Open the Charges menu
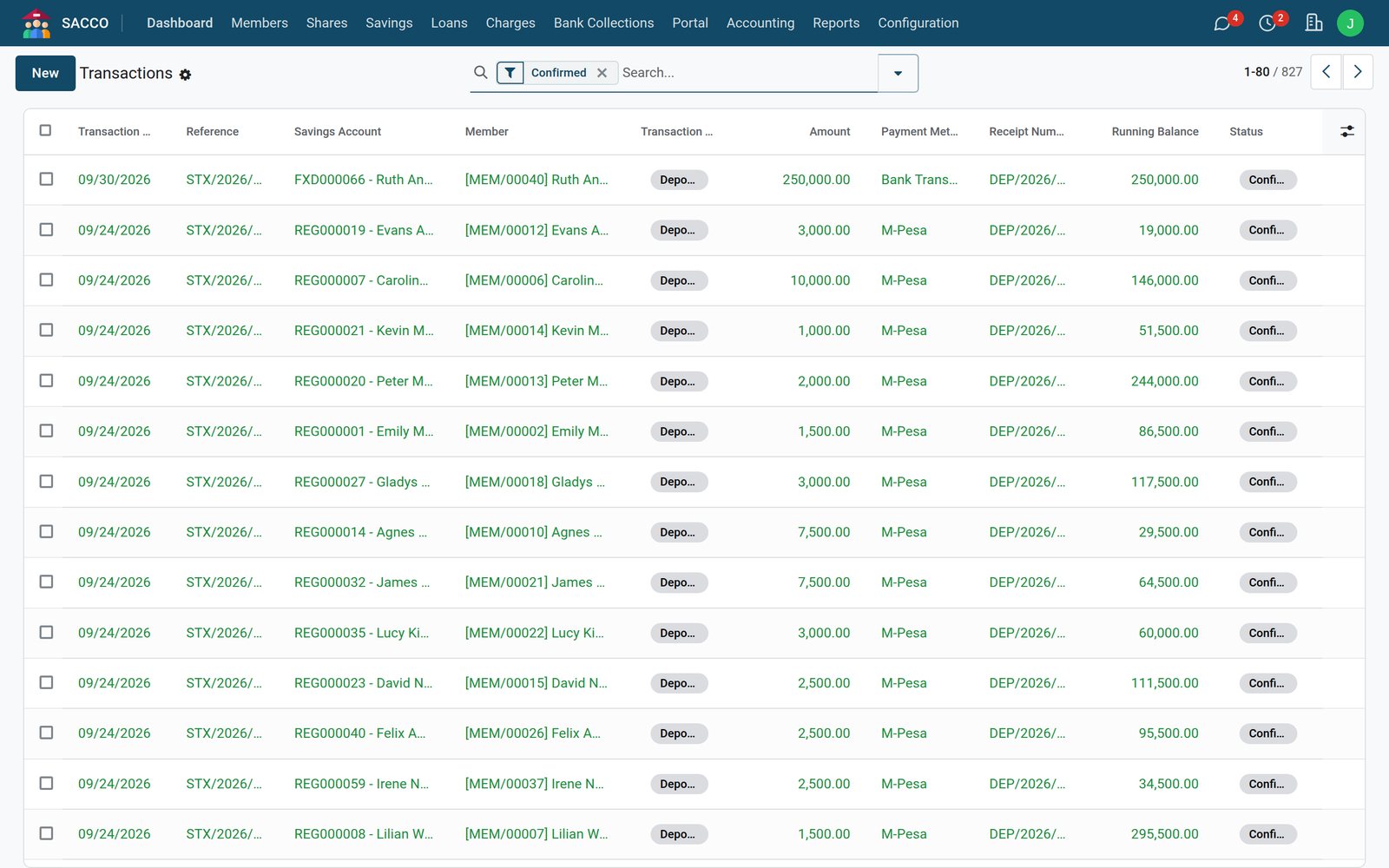The width and height of the screenshot is (1389, 868). 510,23
